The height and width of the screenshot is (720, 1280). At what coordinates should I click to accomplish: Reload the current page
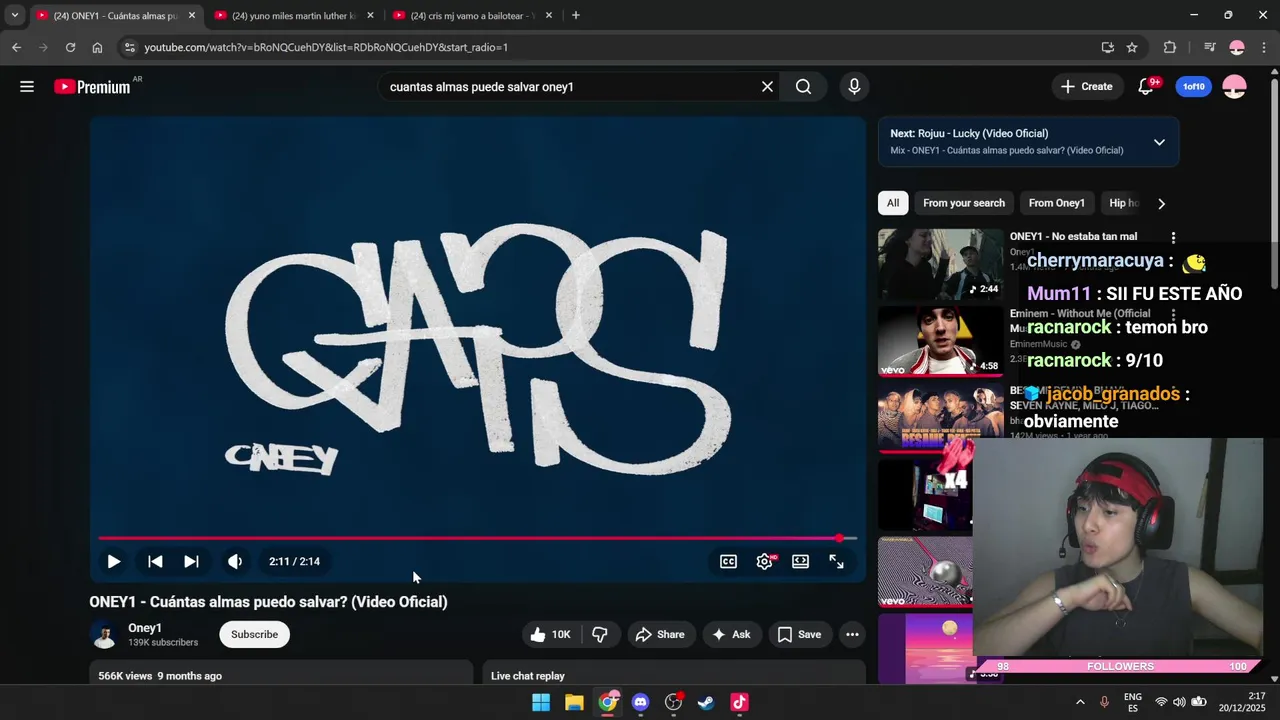point(70,47)
